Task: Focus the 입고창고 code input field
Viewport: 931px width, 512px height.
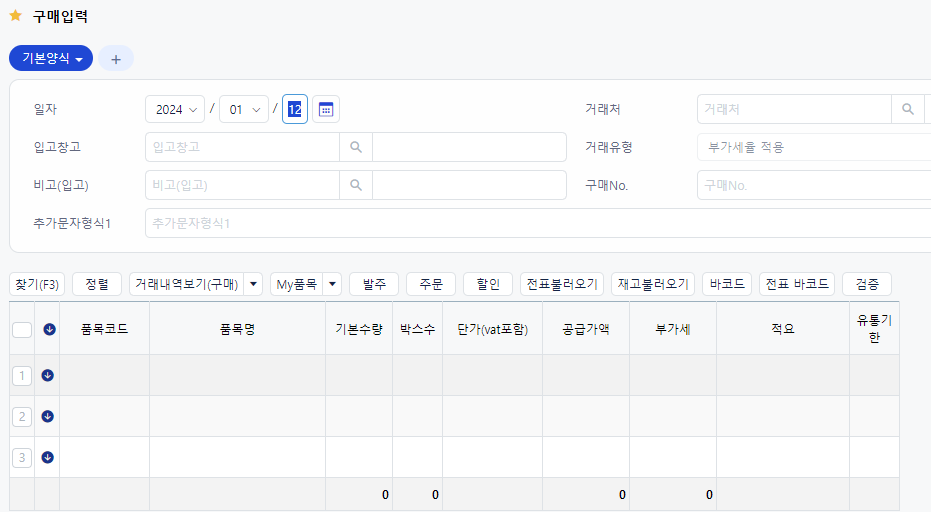Action: point(242,147)
